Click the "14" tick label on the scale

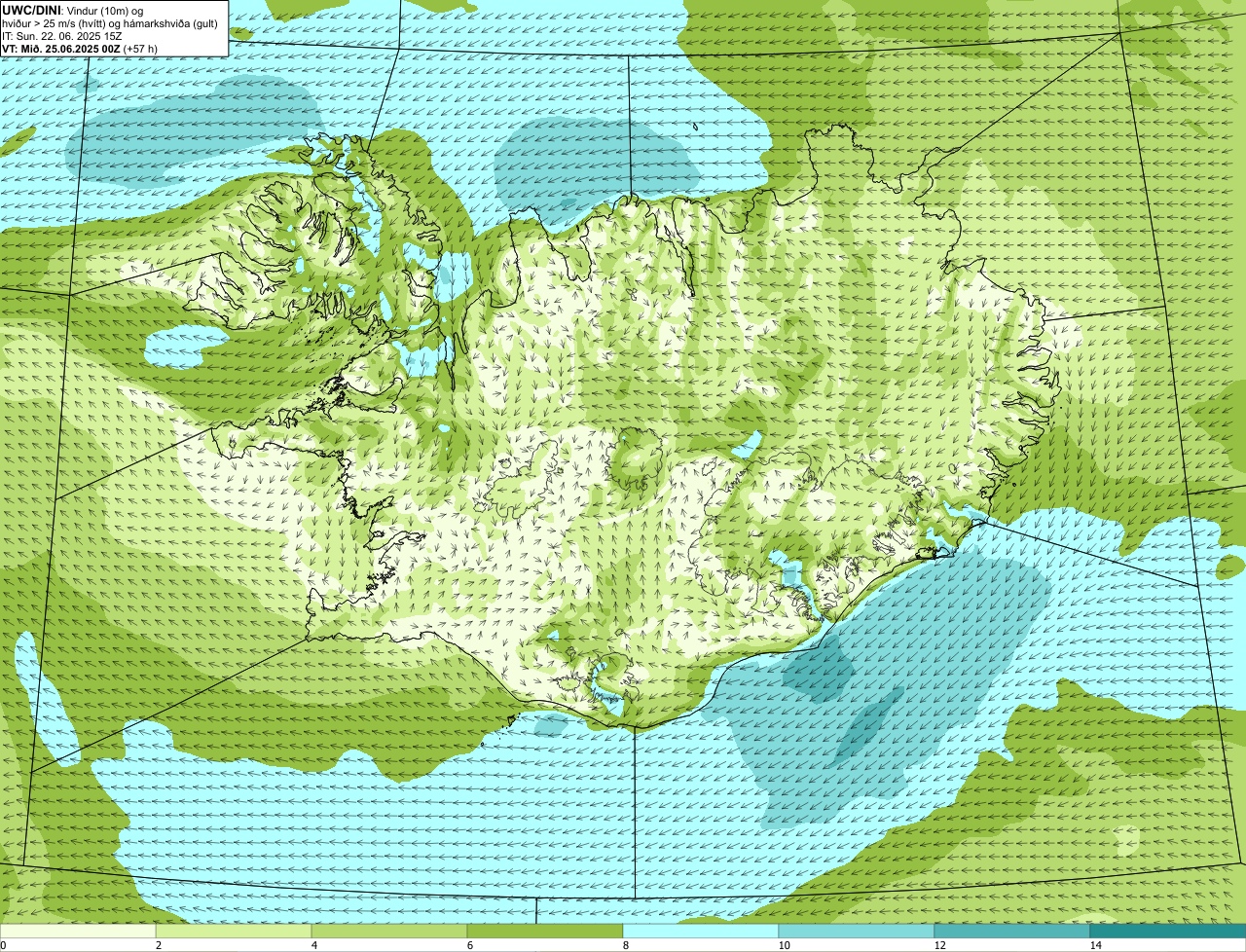[x=1095, y=945]
